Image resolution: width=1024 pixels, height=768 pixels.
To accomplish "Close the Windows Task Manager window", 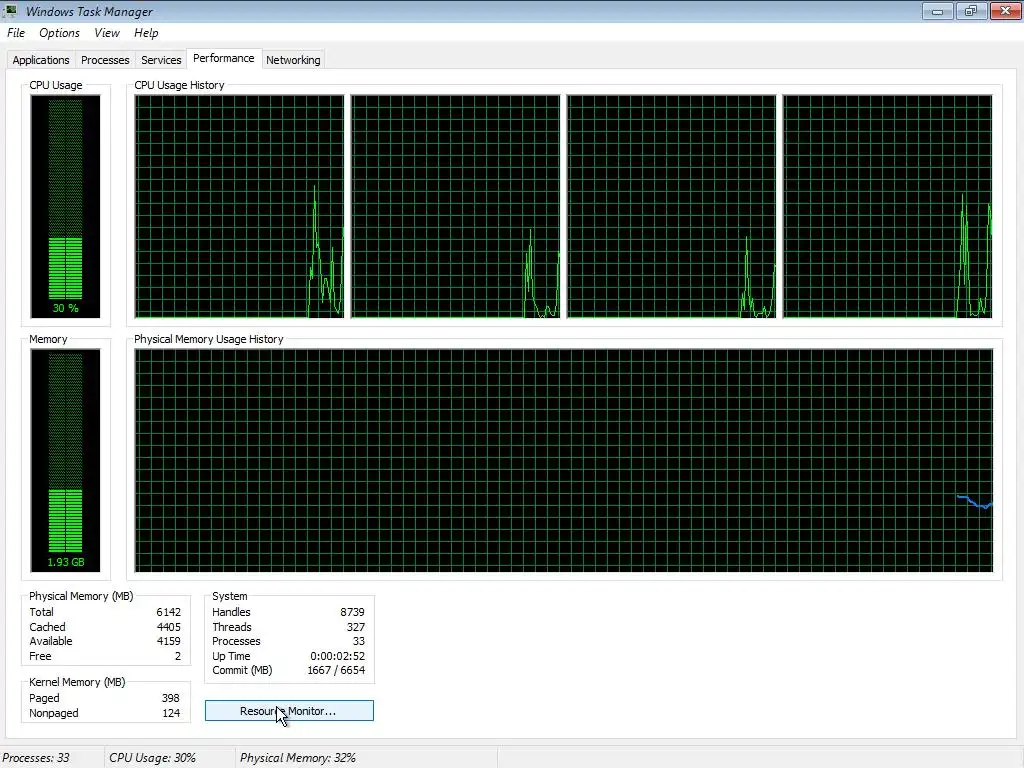I will coord(1006,11).
